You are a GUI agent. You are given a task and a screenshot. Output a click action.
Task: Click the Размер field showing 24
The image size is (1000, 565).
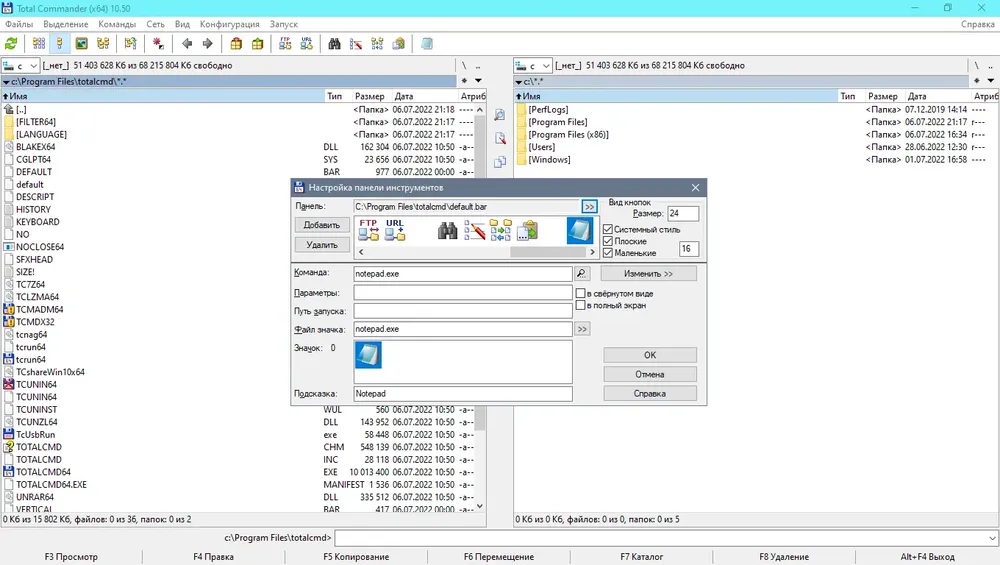[x=682, y=214]
